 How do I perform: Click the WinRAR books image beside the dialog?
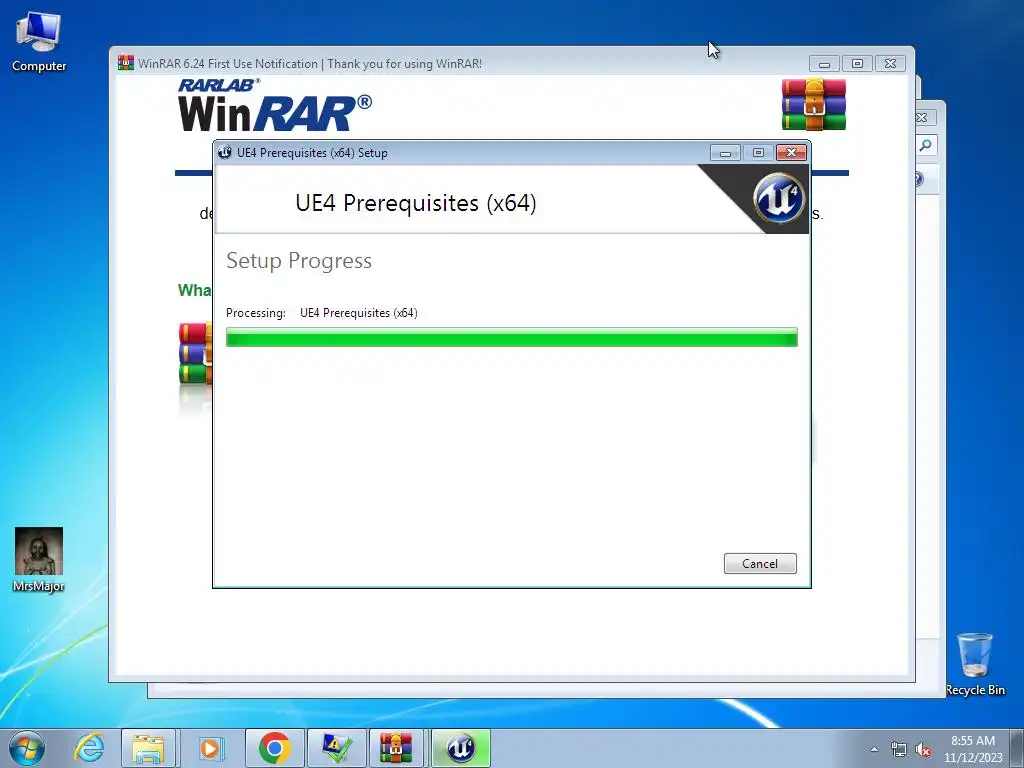coord(195,353)
